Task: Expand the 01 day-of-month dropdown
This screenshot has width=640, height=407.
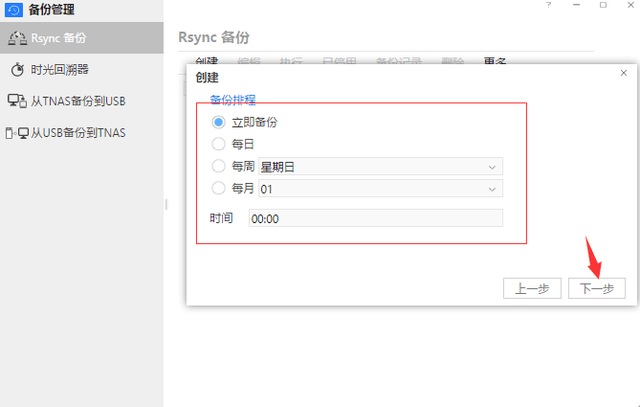Action: [x=380, y=188]
